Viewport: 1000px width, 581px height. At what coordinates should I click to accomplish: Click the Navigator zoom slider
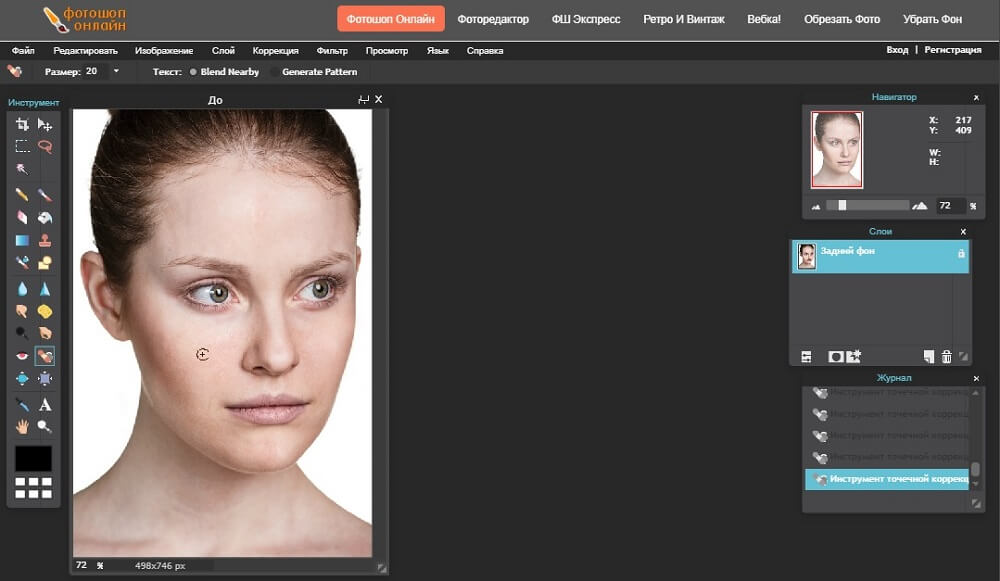843,205
